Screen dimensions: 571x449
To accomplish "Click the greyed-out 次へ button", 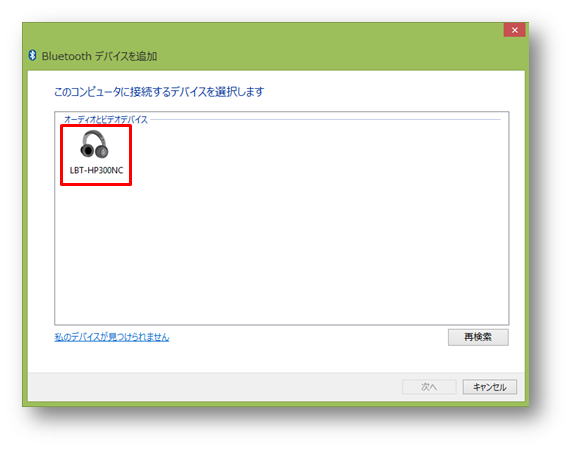I will pos(429,387).
